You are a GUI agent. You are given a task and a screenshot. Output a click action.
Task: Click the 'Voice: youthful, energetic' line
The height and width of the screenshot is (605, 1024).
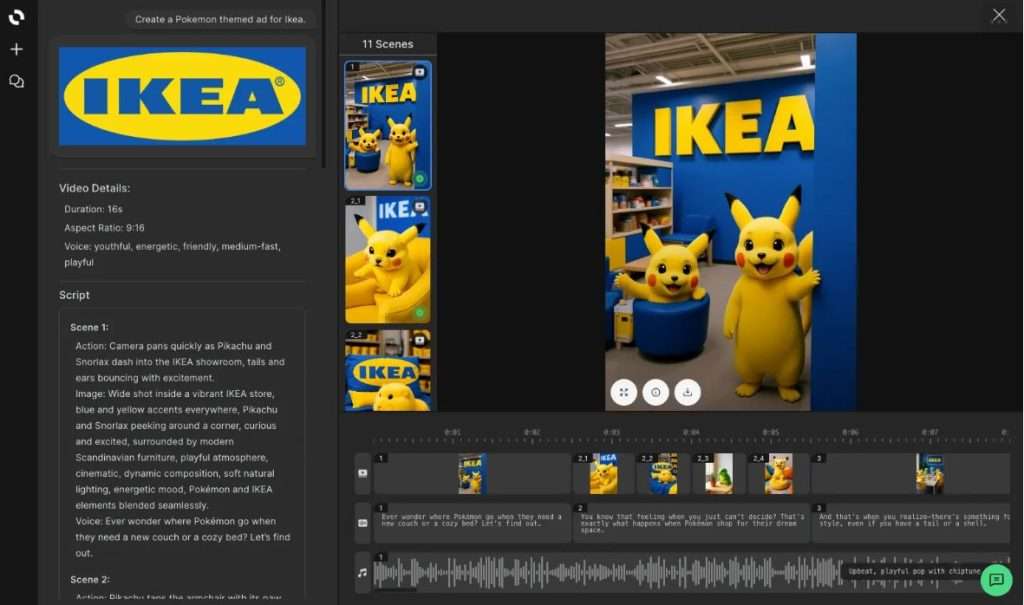tap(172, 254)
